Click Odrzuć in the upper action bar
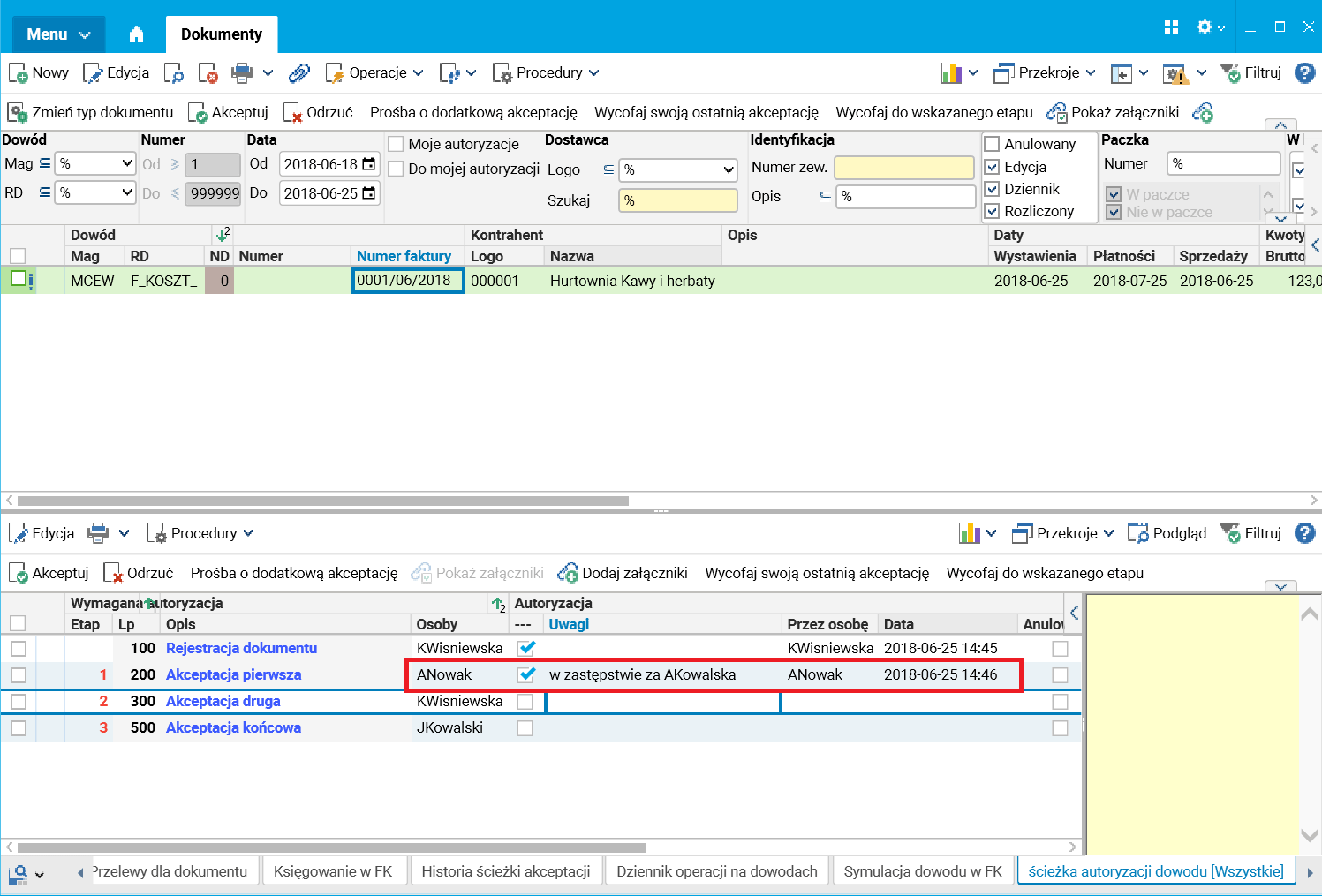The height and width of the screenshot is (896, 1322). (318, 113)
